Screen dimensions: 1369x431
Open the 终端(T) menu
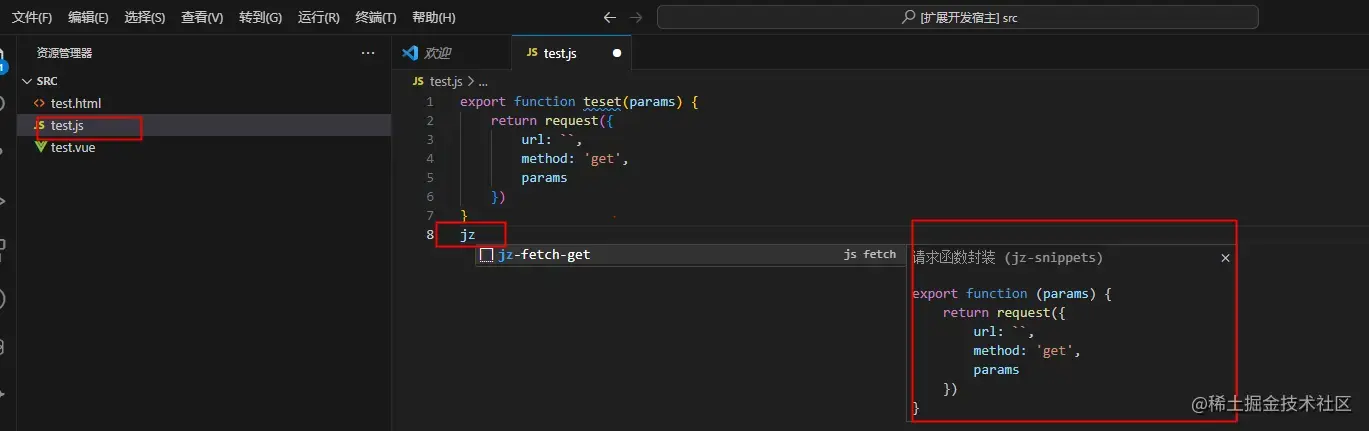[376, 18]
